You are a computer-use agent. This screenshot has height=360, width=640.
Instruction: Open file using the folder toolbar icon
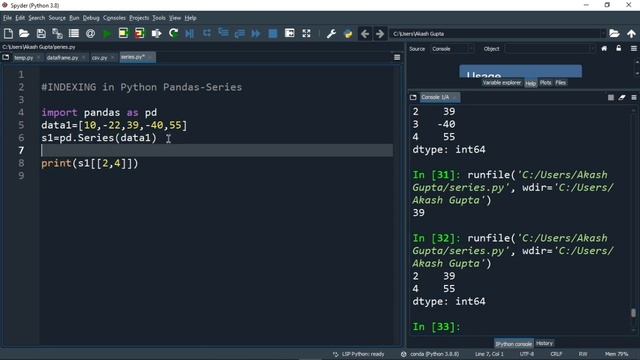(x=24, y=33)
